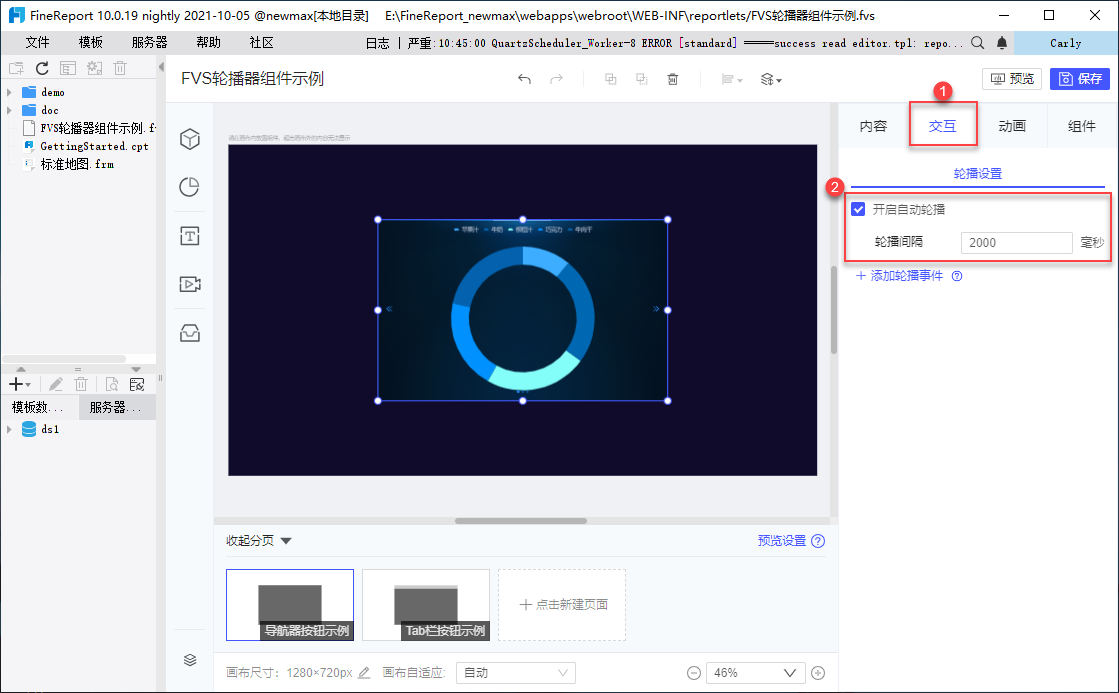The image size is (1119, 693).
Task: Open the 文件 menu
Action: point(37,43)
